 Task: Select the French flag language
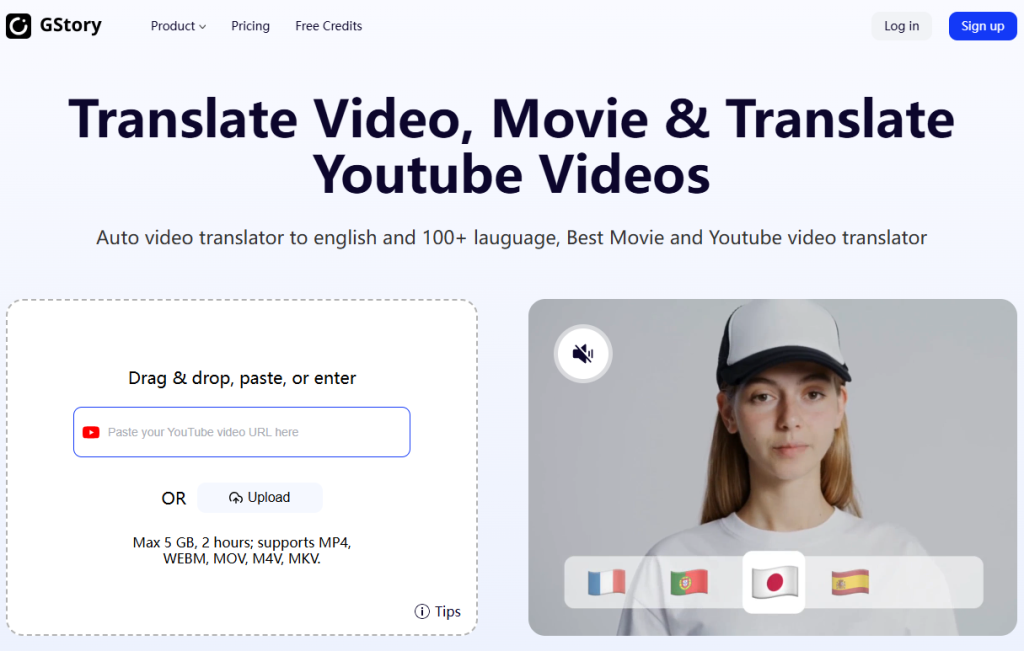(x=606, y=582)
